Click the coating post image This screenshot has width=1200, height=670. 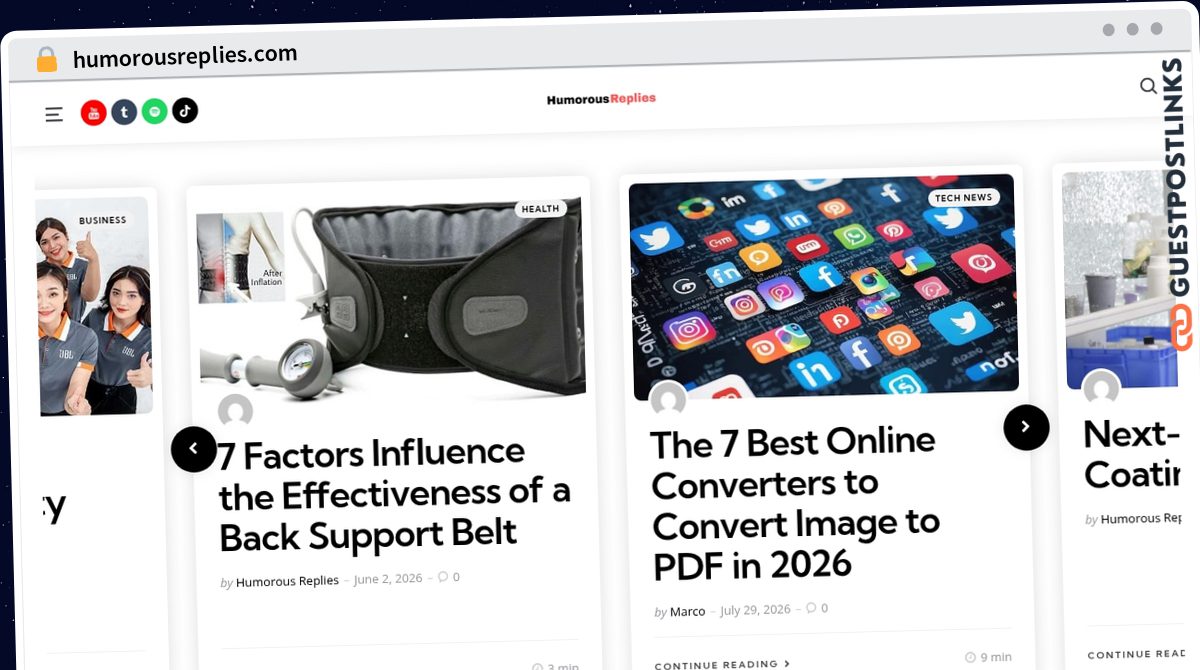[x=1121, y=279]
